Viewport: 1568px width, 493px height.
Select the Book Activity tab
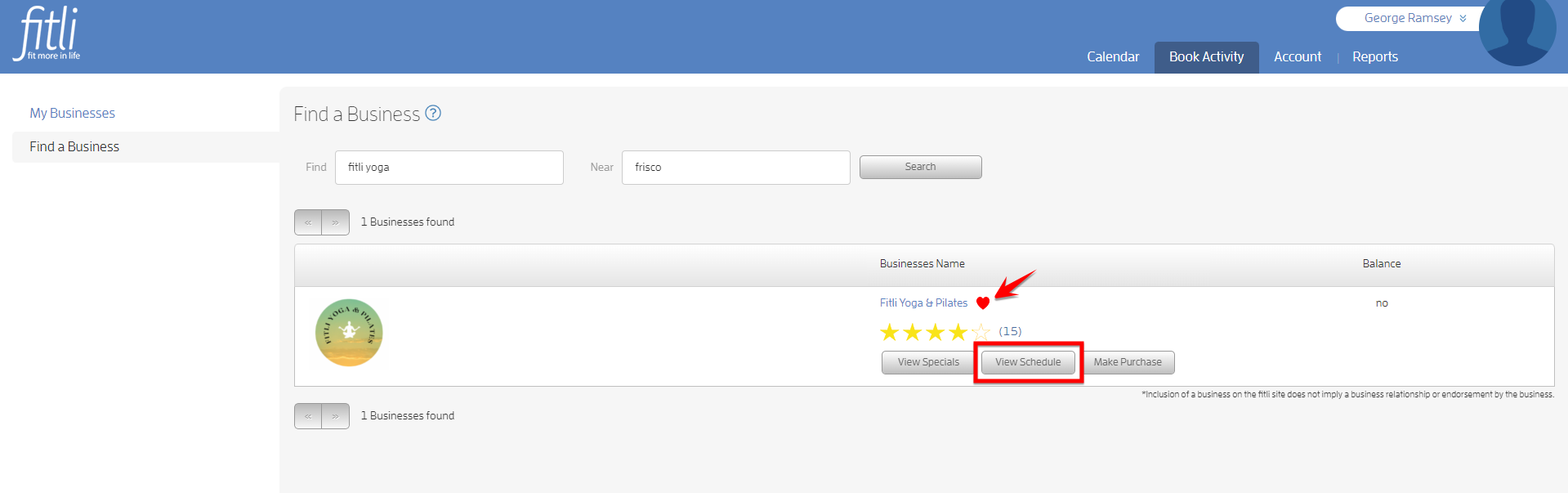pyautogui.click(x=1206, y=57)
